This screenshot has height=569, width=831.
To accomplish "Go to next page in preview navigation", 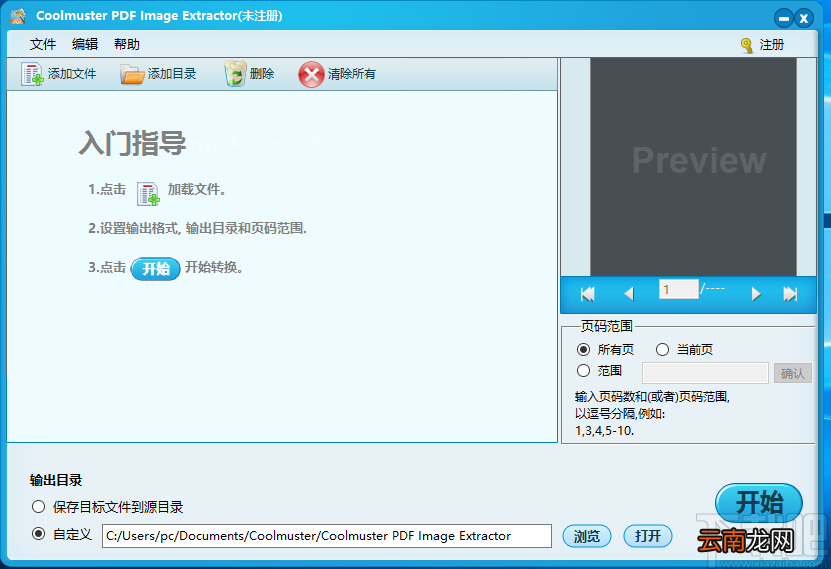I will tap(756, 294).
